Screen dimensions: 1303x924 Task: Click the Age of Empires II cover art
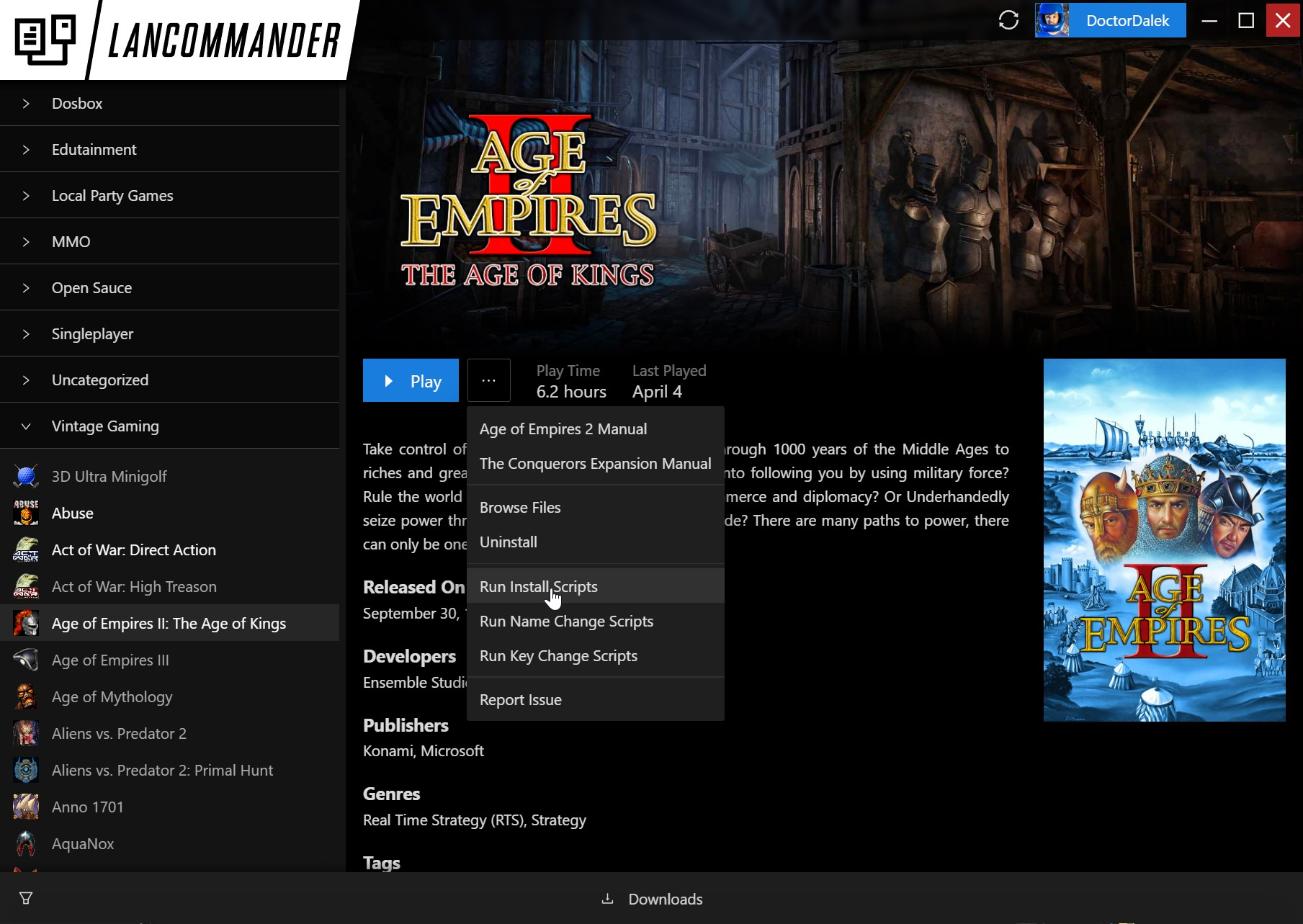pos(1164,540)
